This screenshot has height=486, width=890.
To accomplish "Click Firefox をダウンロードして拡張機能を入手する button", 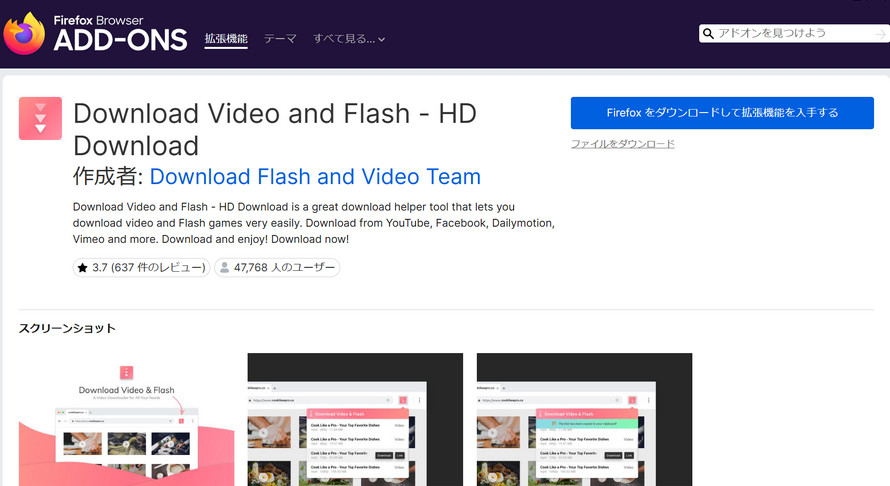I will pos(722,113).
